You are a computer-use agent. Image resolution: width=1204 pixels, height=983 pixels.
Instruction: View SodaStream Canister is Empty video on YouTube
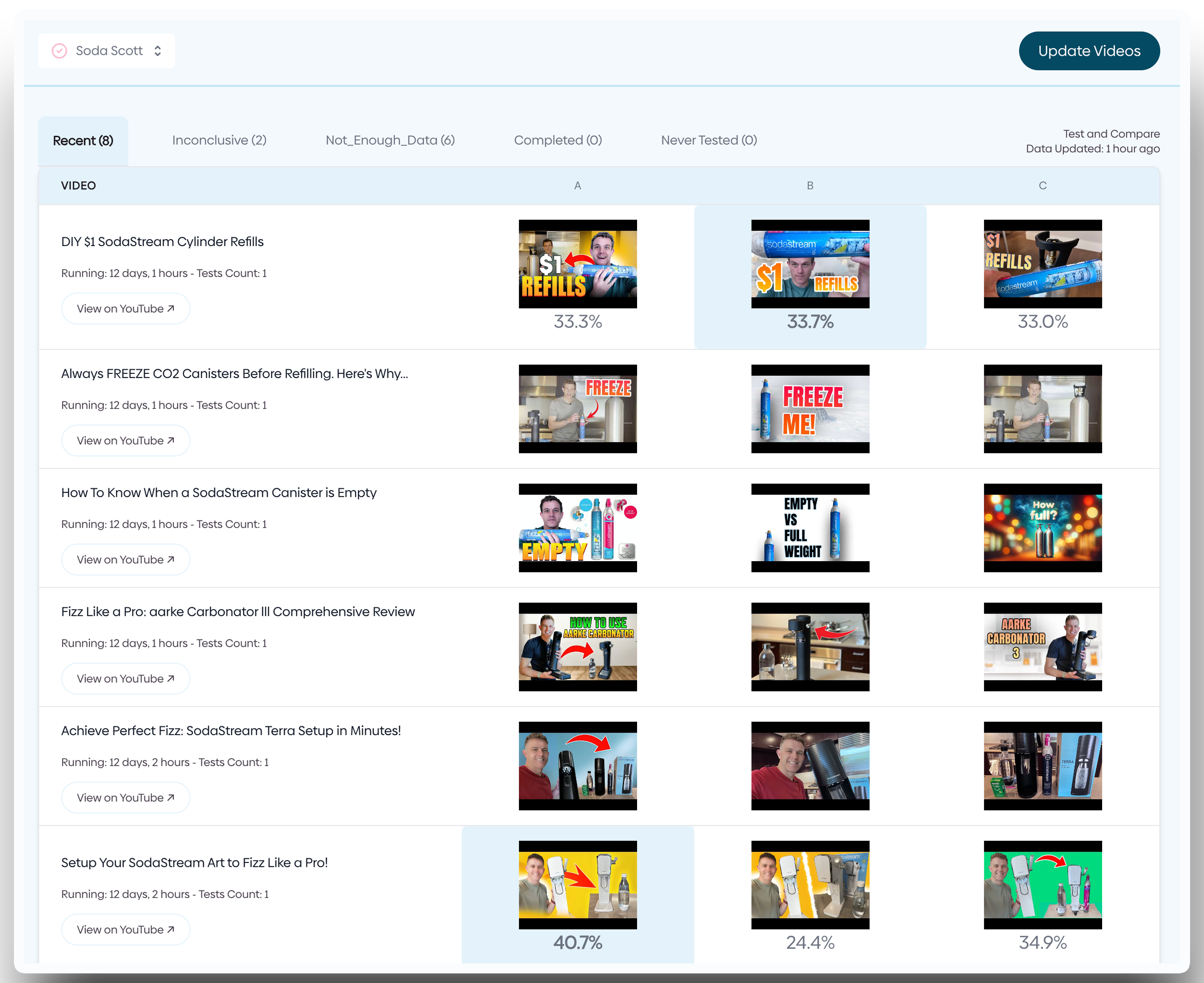126,559
